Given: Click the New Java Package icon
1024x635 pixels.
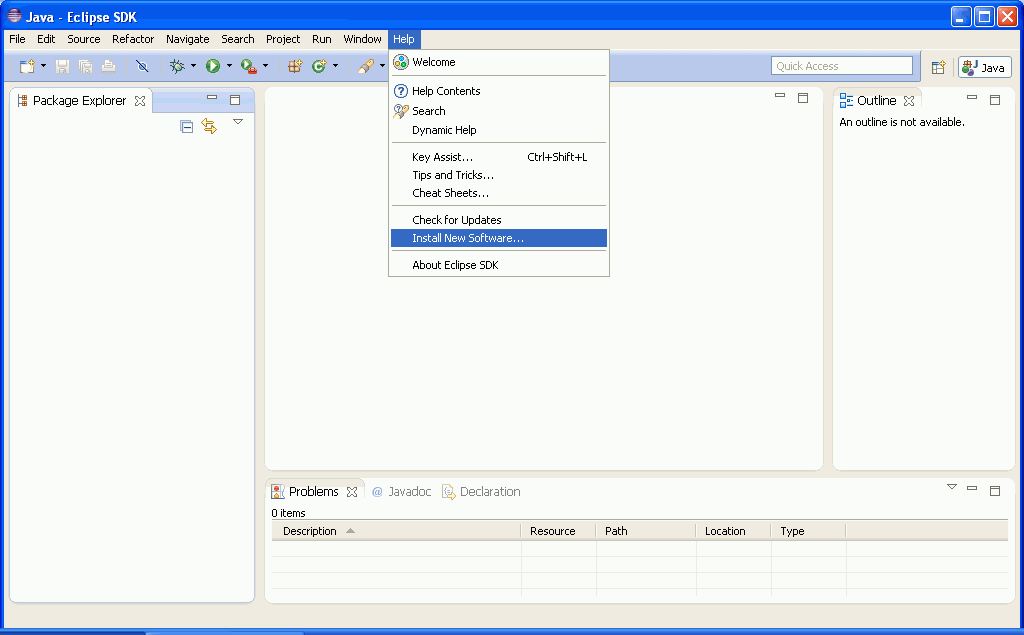Looking at the screenshot, I should coord(295,66).
